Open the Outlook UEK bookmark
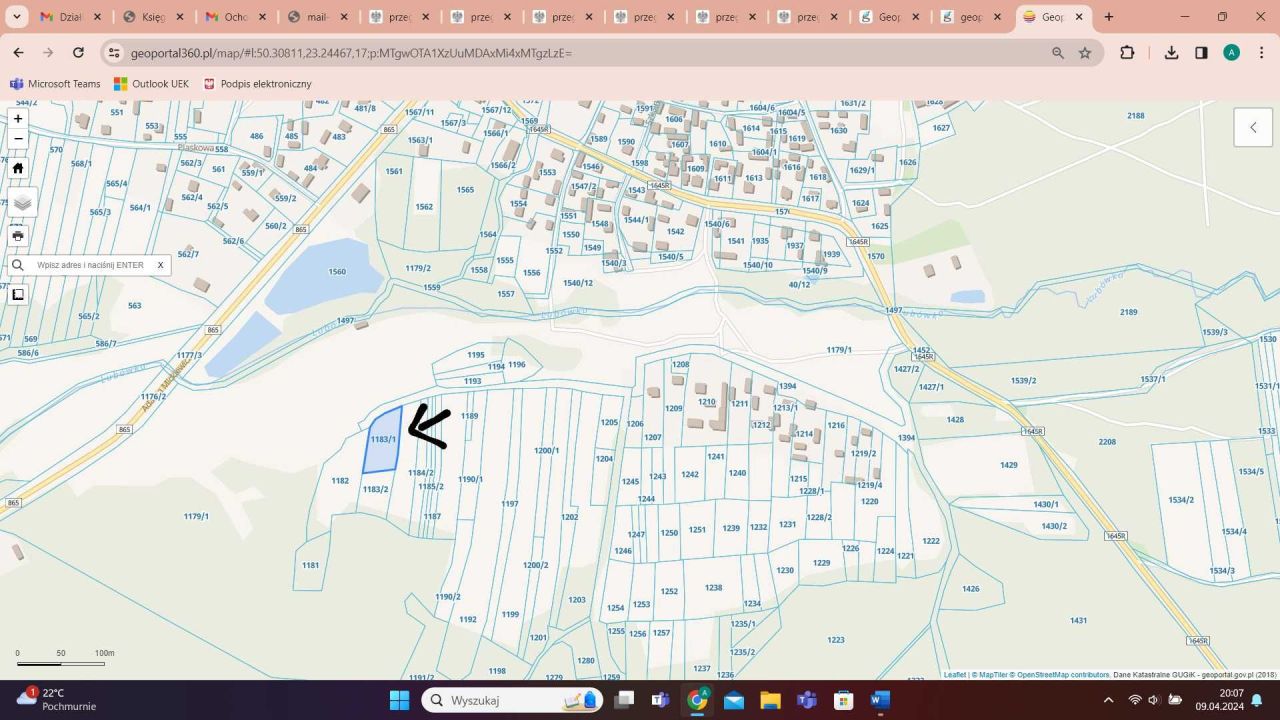 [x=151, y=84]
